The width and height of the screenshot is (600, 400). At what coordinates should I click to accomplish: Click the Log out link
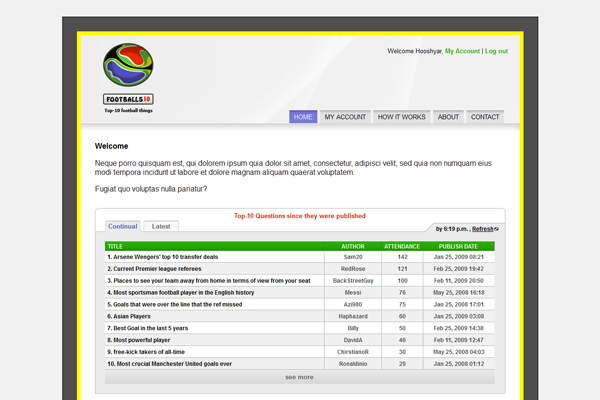pyautogui.click(x=496, y=51)
